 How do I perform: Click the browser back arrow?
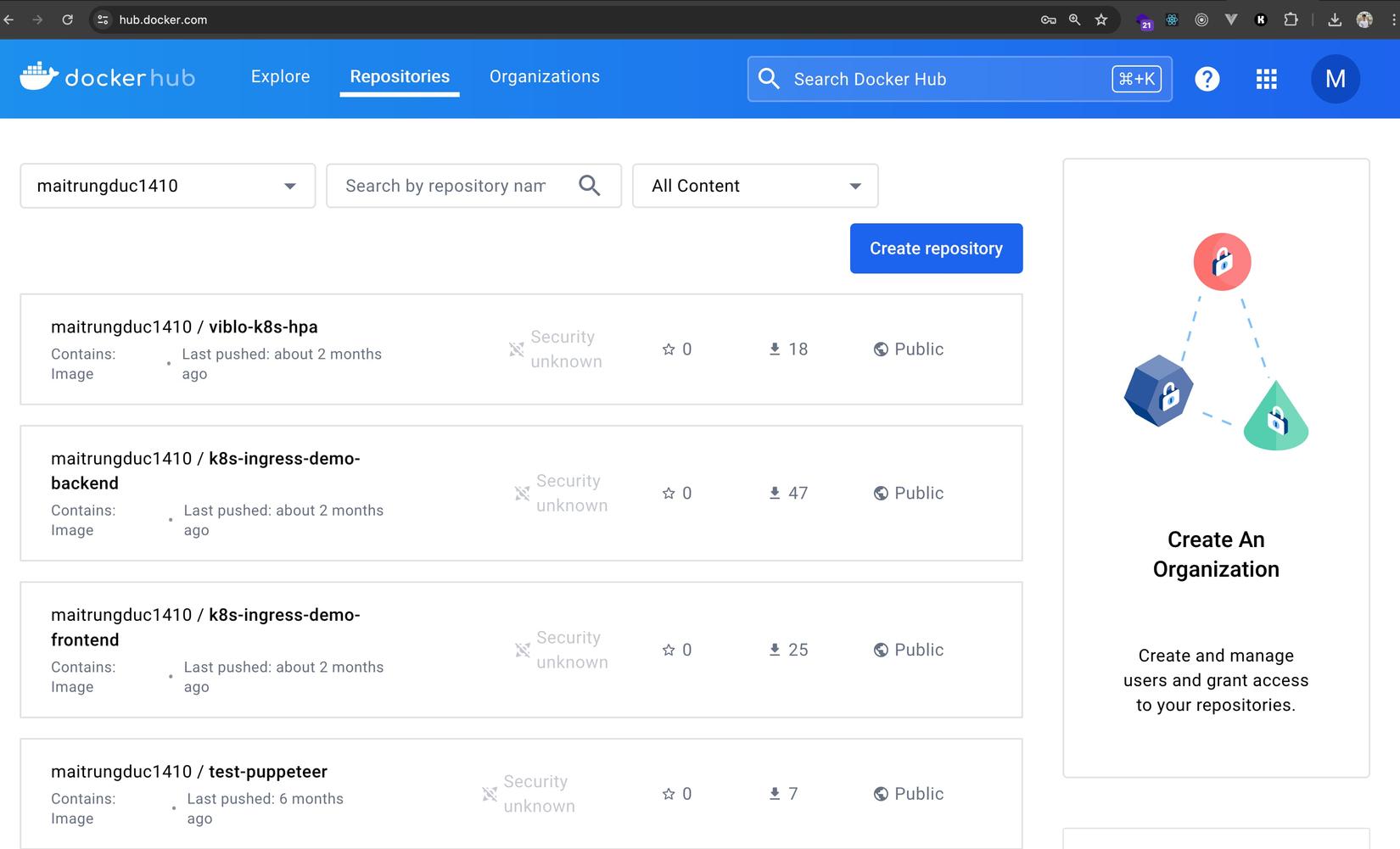tap(9, 20)
